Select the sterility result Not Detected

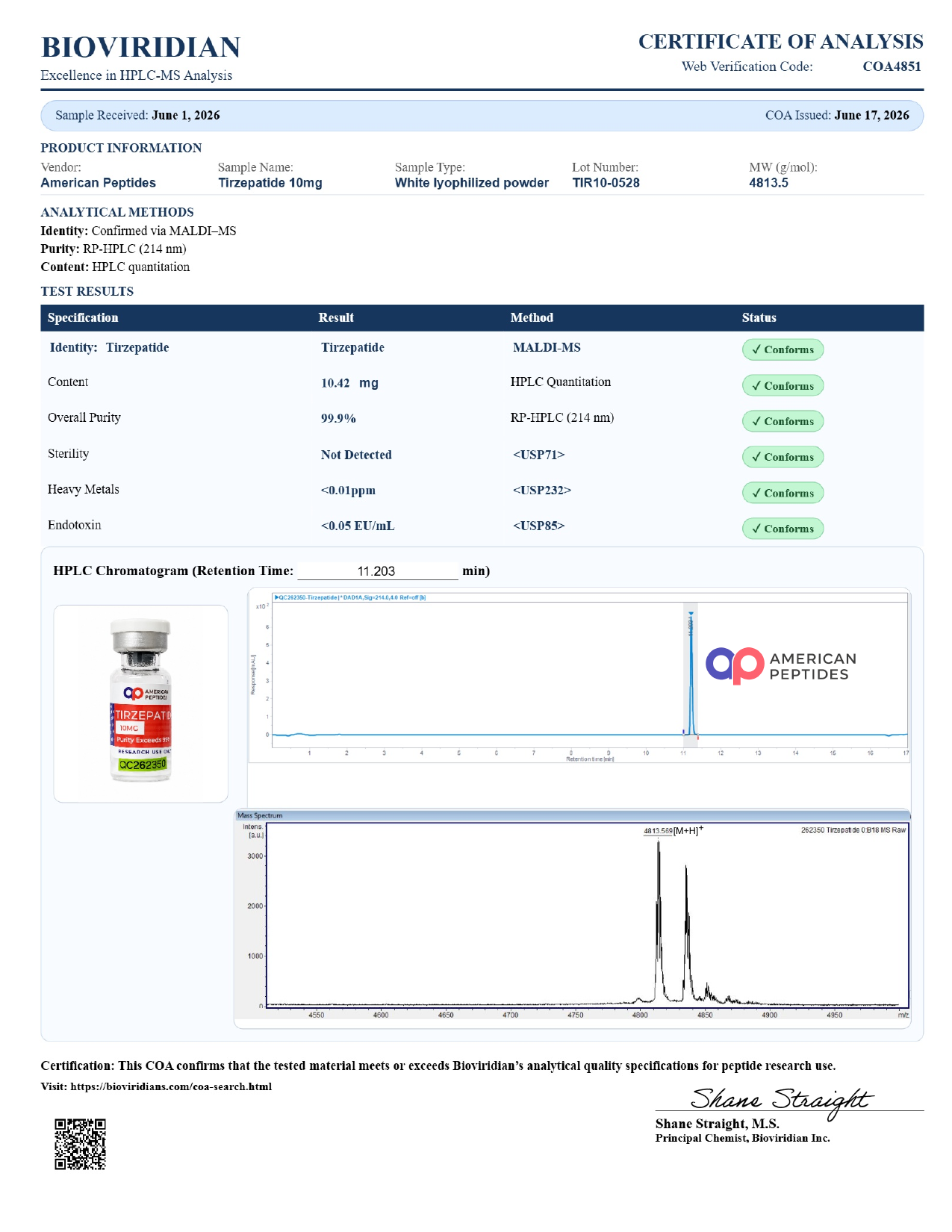tap(356, 455)
